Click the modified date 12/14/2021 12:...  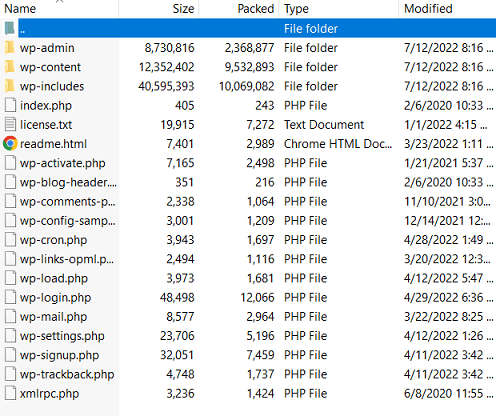[x=447, y=221]
